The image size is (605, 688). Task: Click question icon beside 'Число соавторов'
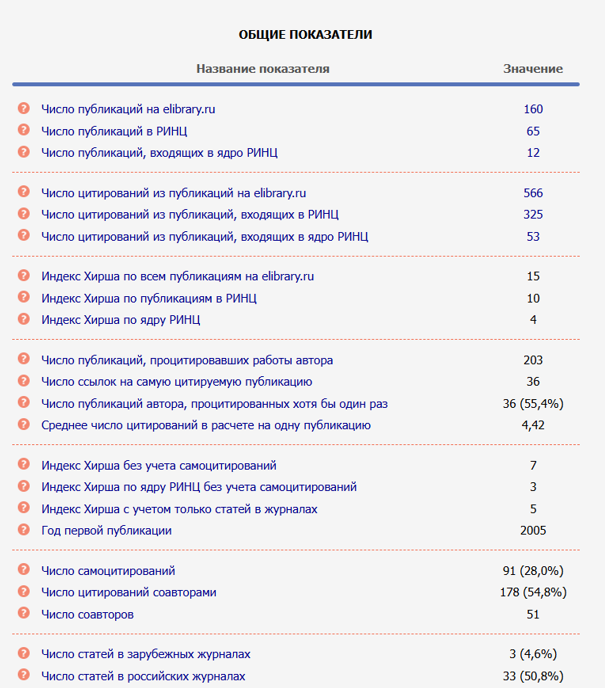coord(23,614)
